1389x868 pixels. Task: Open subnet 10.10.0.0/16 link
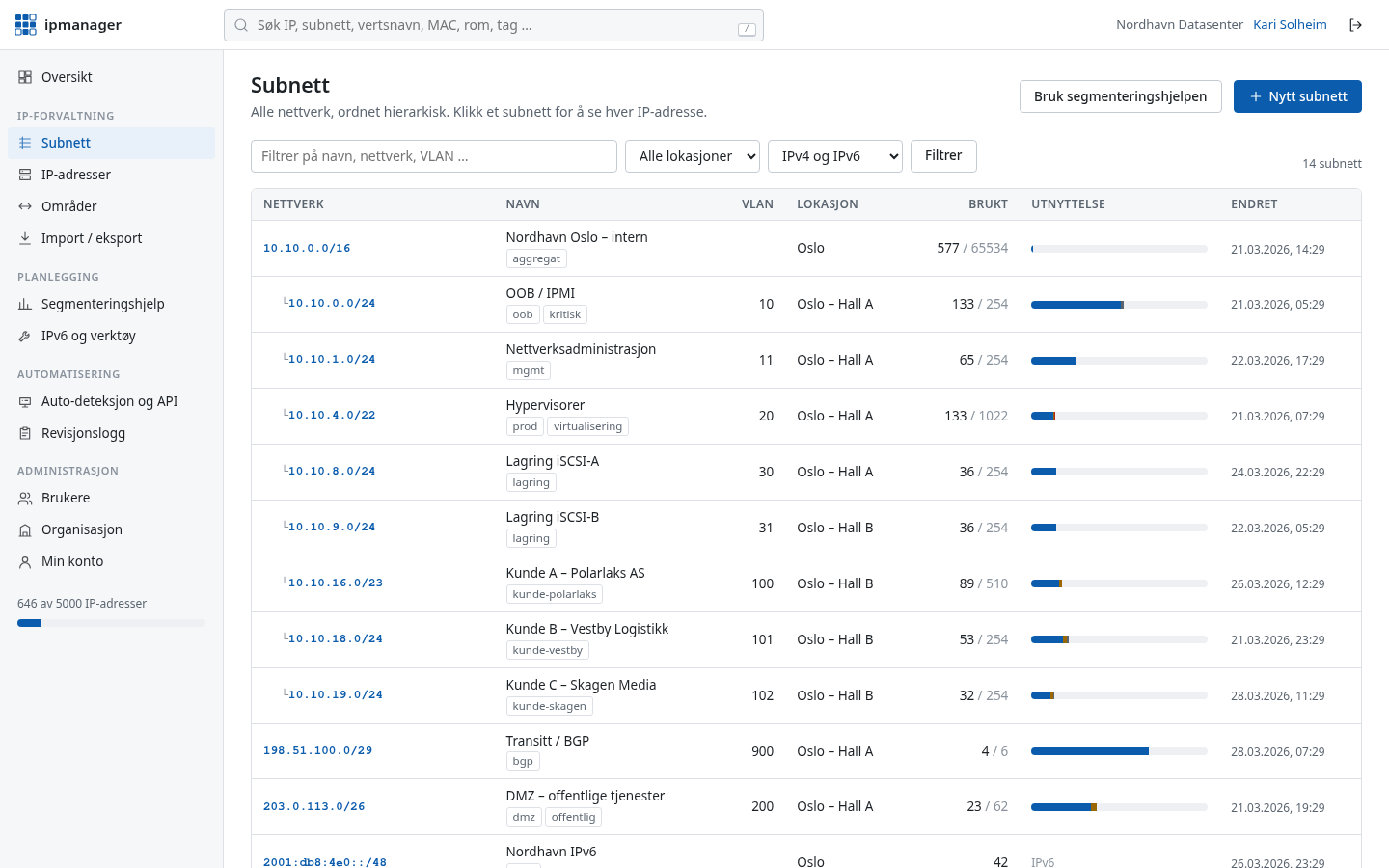tap(307, 249)
